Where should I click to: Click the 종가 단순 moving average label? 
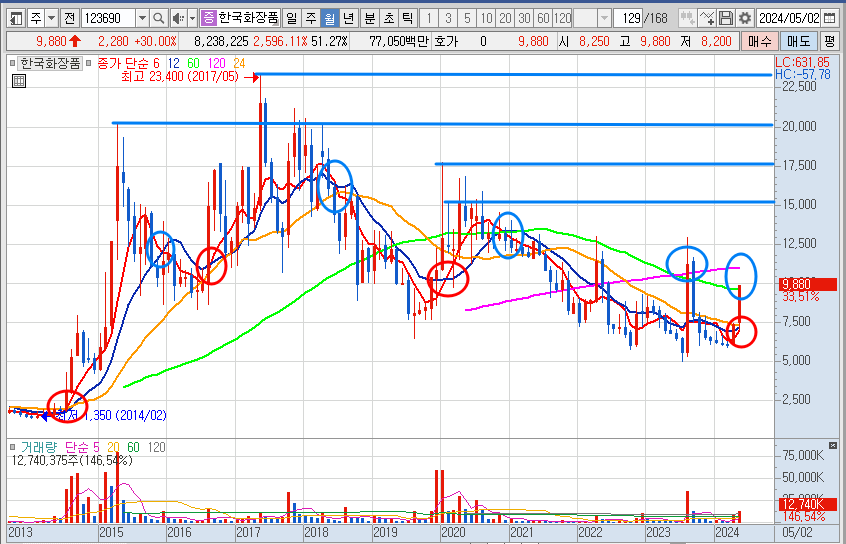pyautogui.click(x=124, y=64)
